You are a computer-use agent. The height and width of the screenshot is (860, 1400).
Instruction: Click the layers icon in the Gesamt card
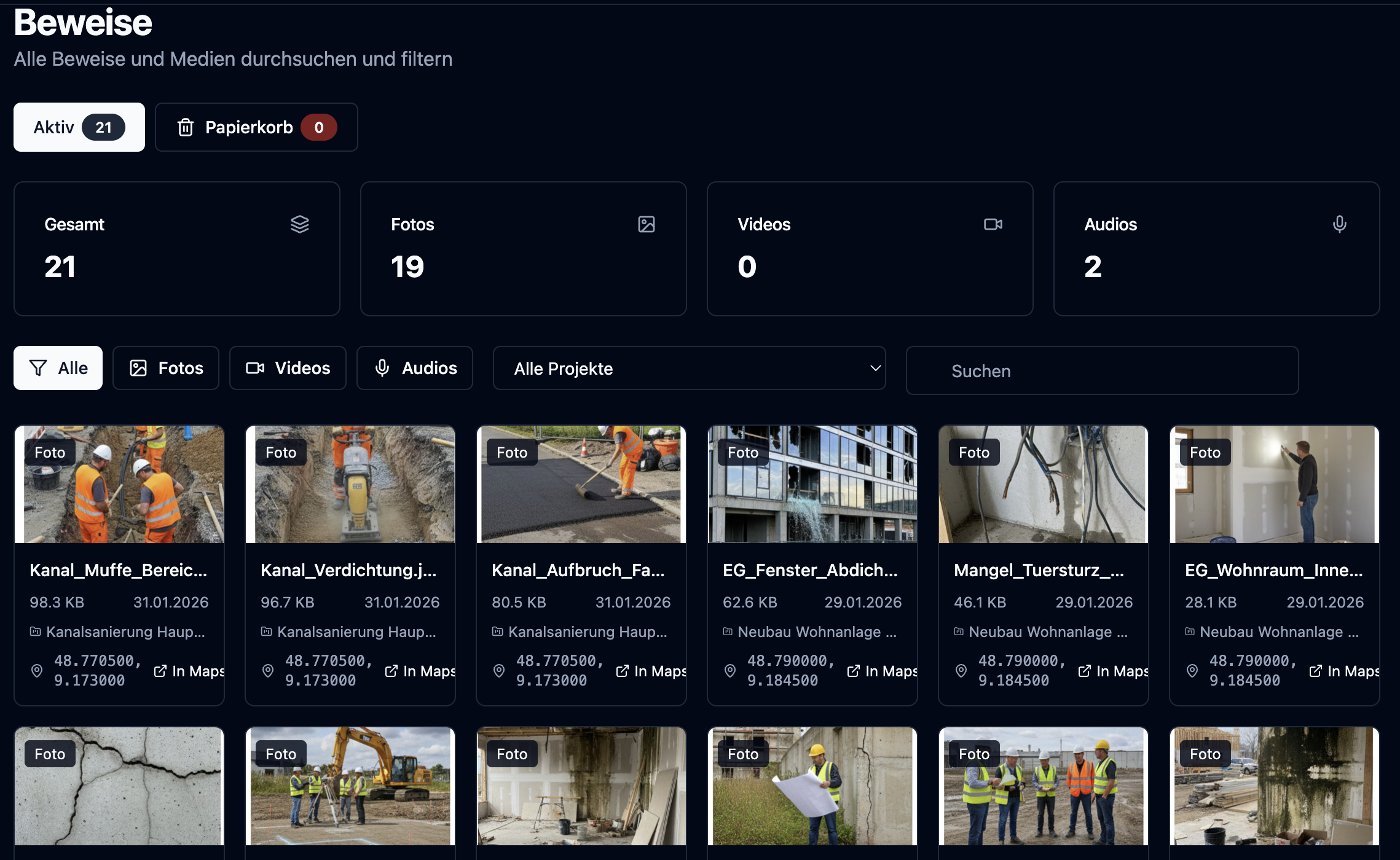point(301,225)
